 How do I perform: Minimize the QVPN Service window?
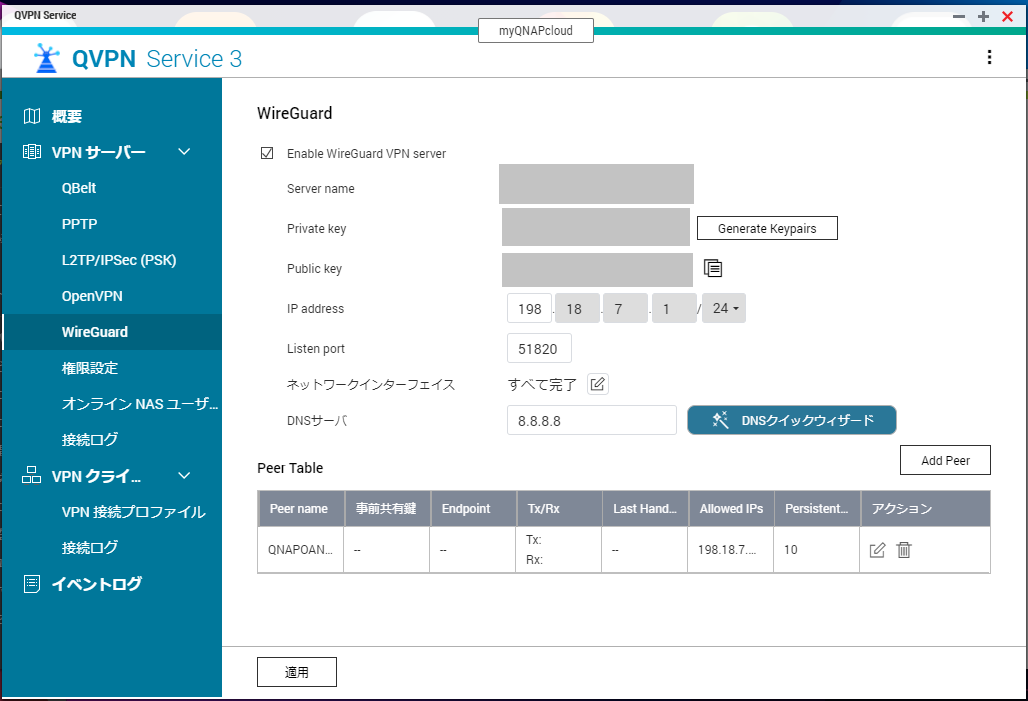click(959, 16)
